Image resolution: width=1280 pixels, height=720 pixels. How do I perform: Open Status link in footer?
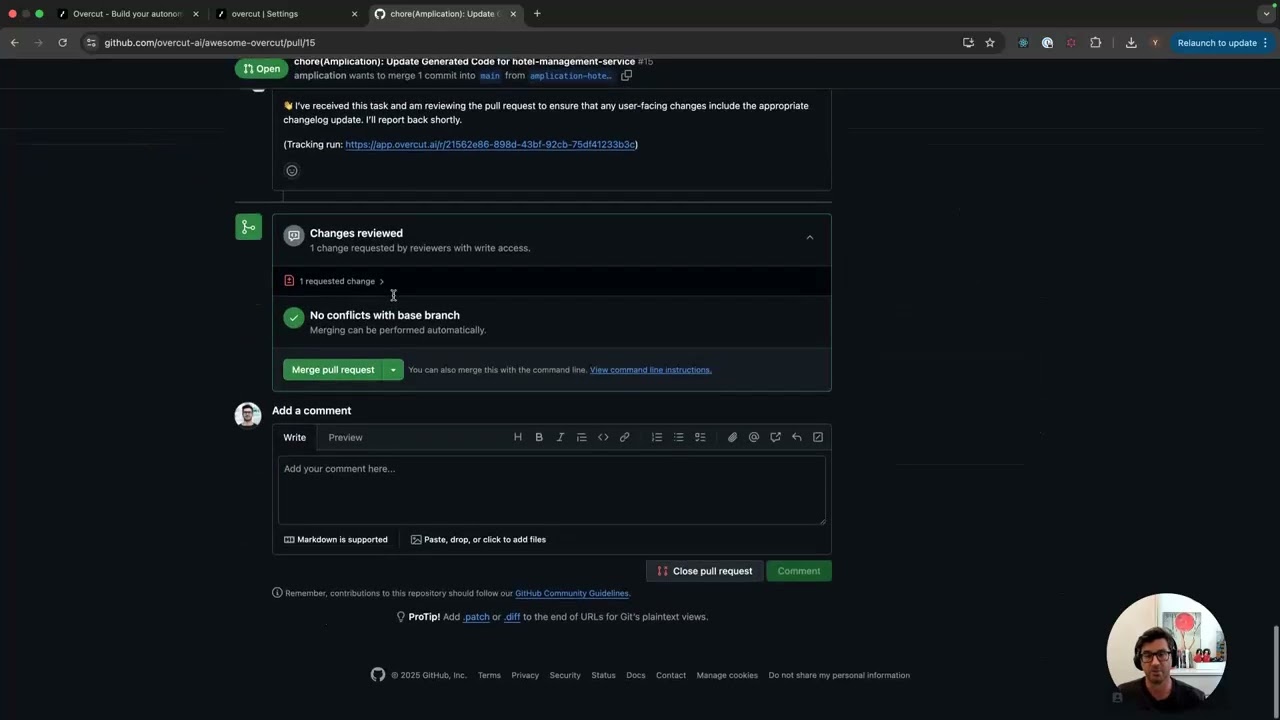(603, 675)
